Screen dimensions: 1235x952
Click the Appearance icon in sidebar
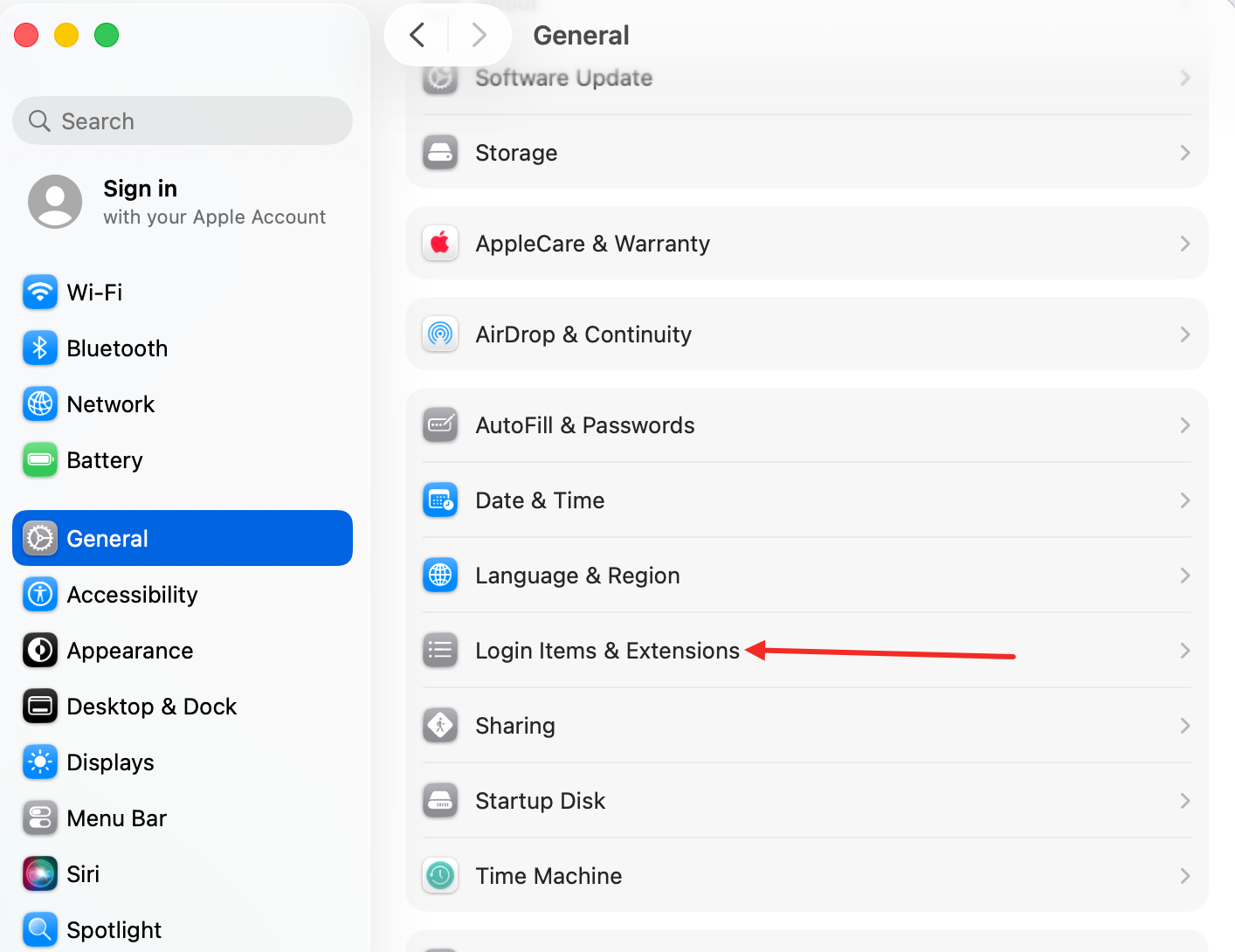point(40,651)
